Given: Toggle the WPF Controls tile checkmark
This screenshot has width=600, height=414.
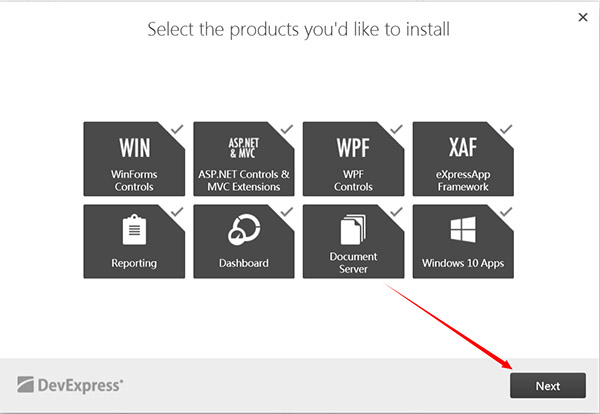Looking at the screenshot, I should click(396, 129).
